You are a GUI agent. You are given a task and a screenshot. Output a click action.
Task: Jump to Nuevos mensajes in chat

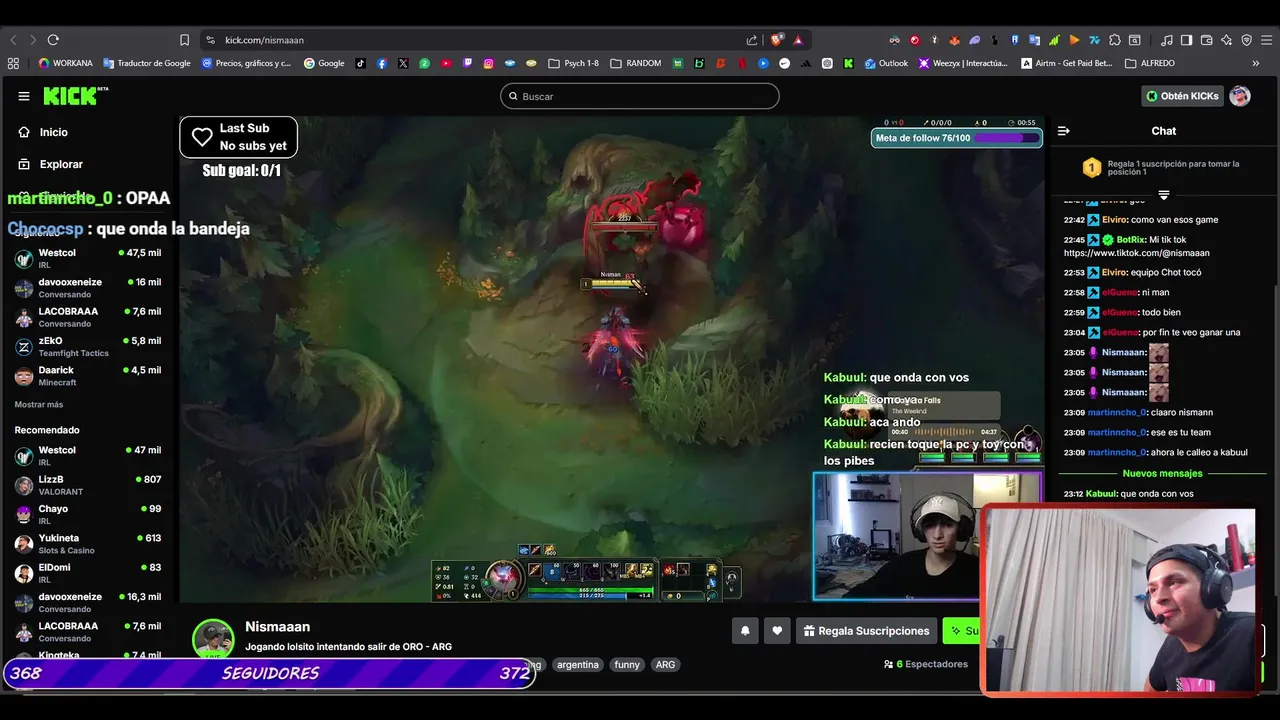1163,473
